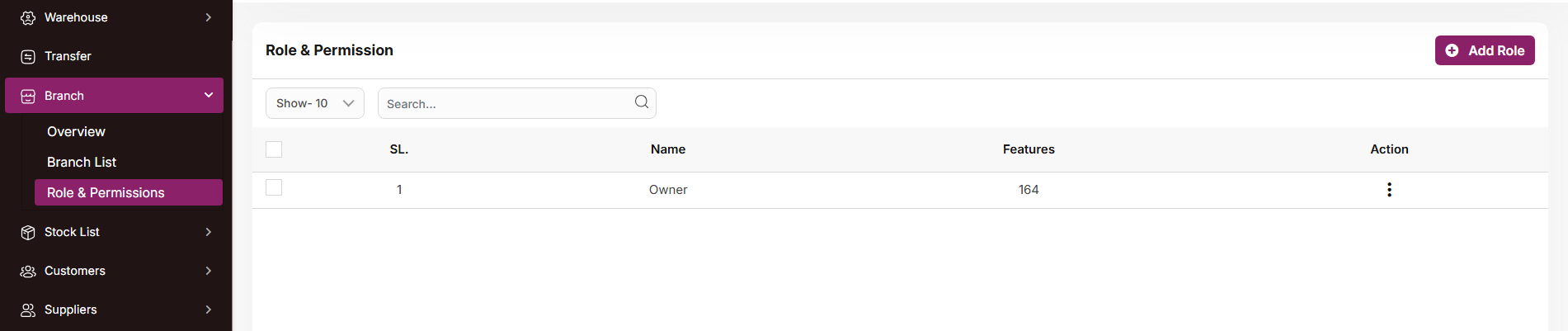Open the Branch Overview submenu item
Image resolution: width=1568 pixels, height=331 pixels.
(76, 132)
